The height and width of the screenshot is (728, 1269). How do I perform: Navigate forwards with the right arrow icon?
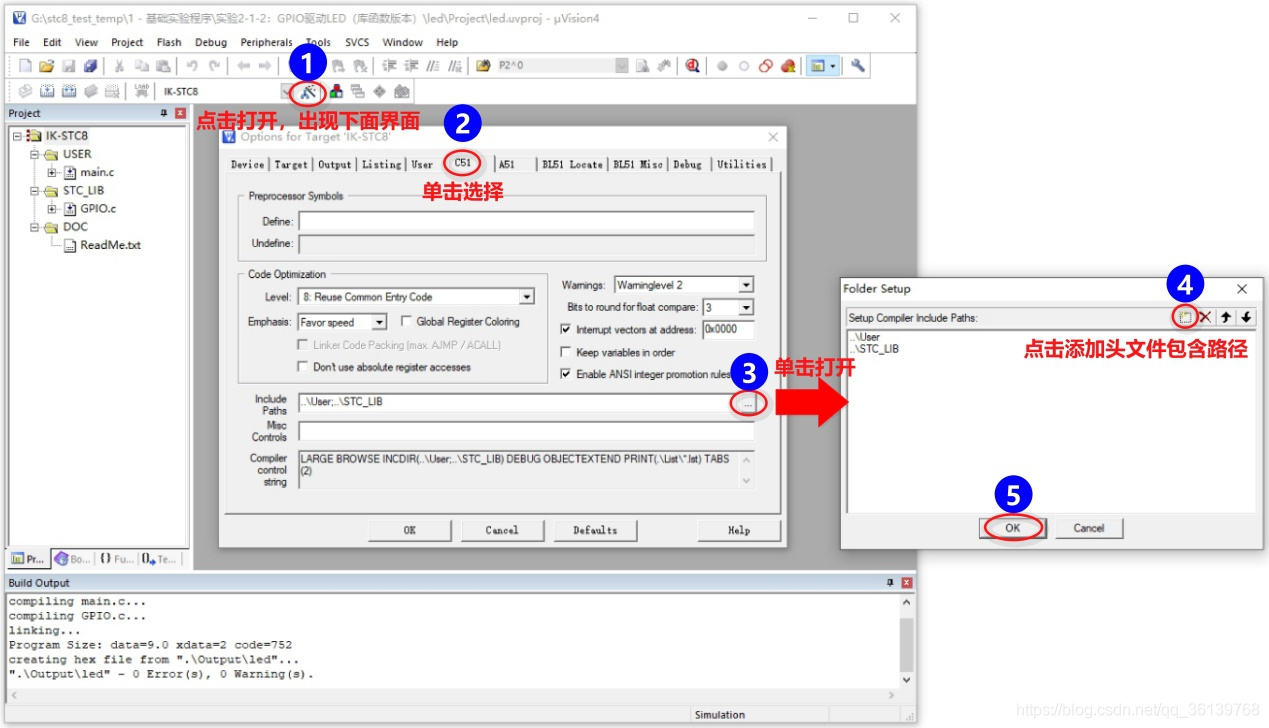click(x=265, y=66)
